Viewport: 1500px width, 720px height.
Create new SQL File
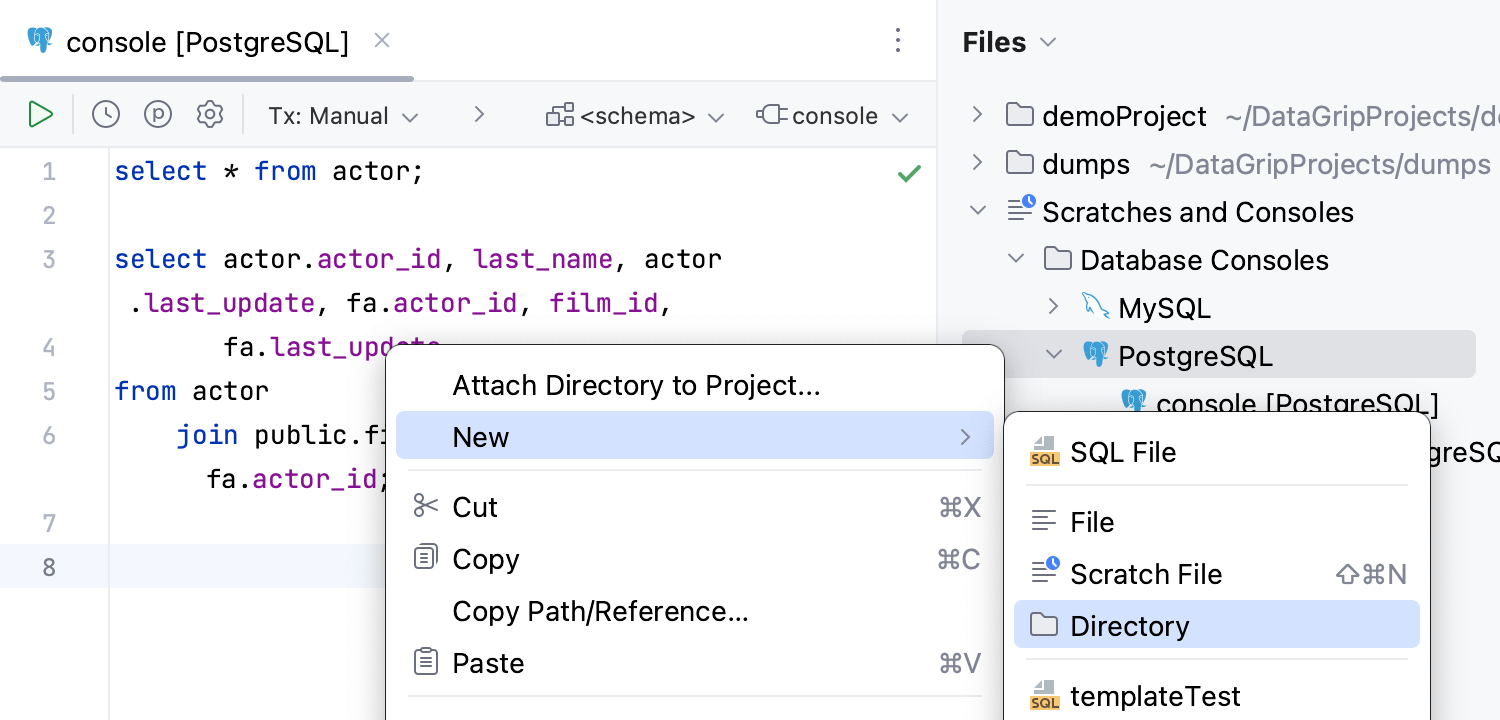(1217, 452)
